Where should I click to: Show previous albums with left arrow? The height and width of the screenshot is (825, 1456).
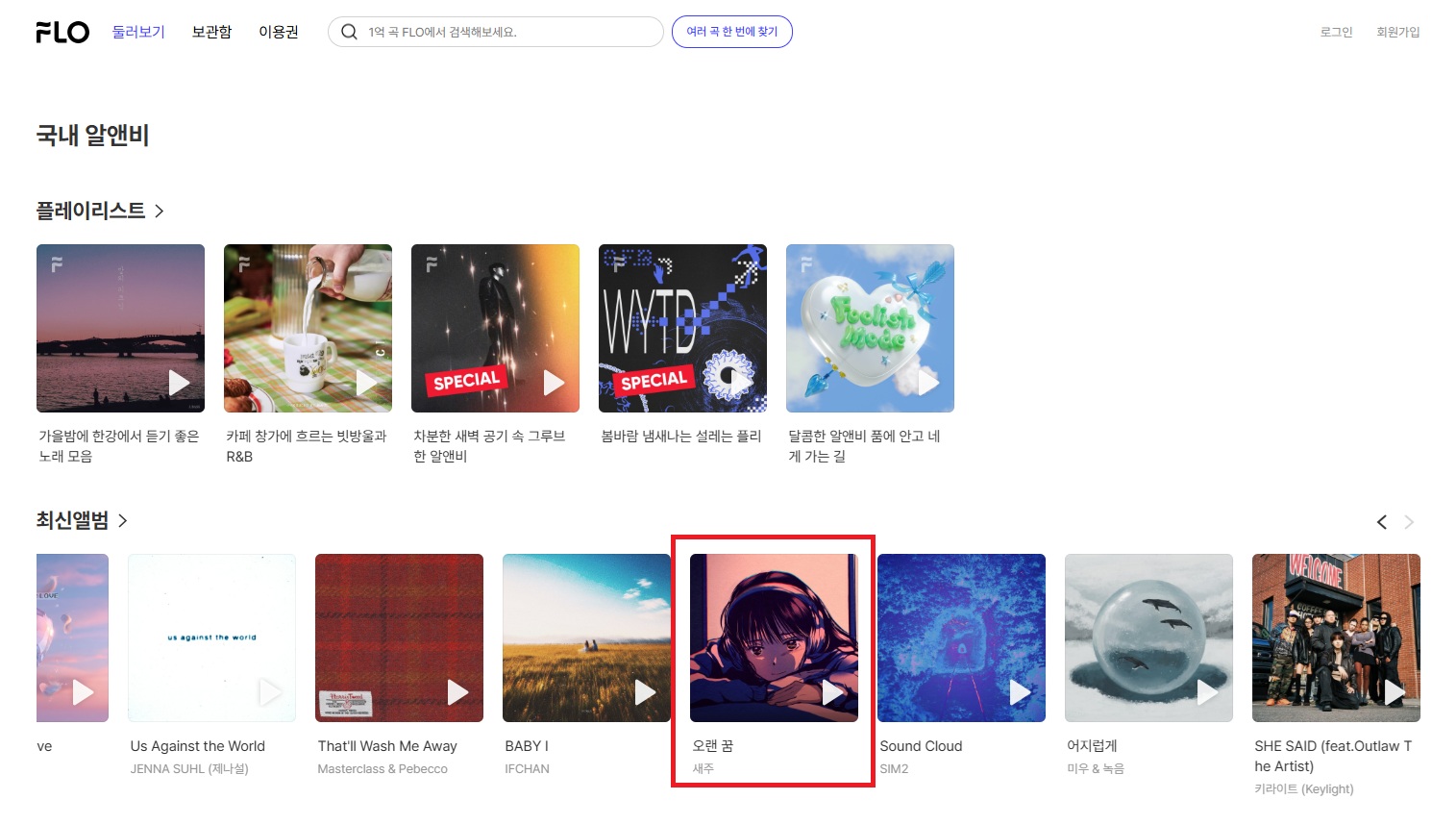[x=1381, y=522]
